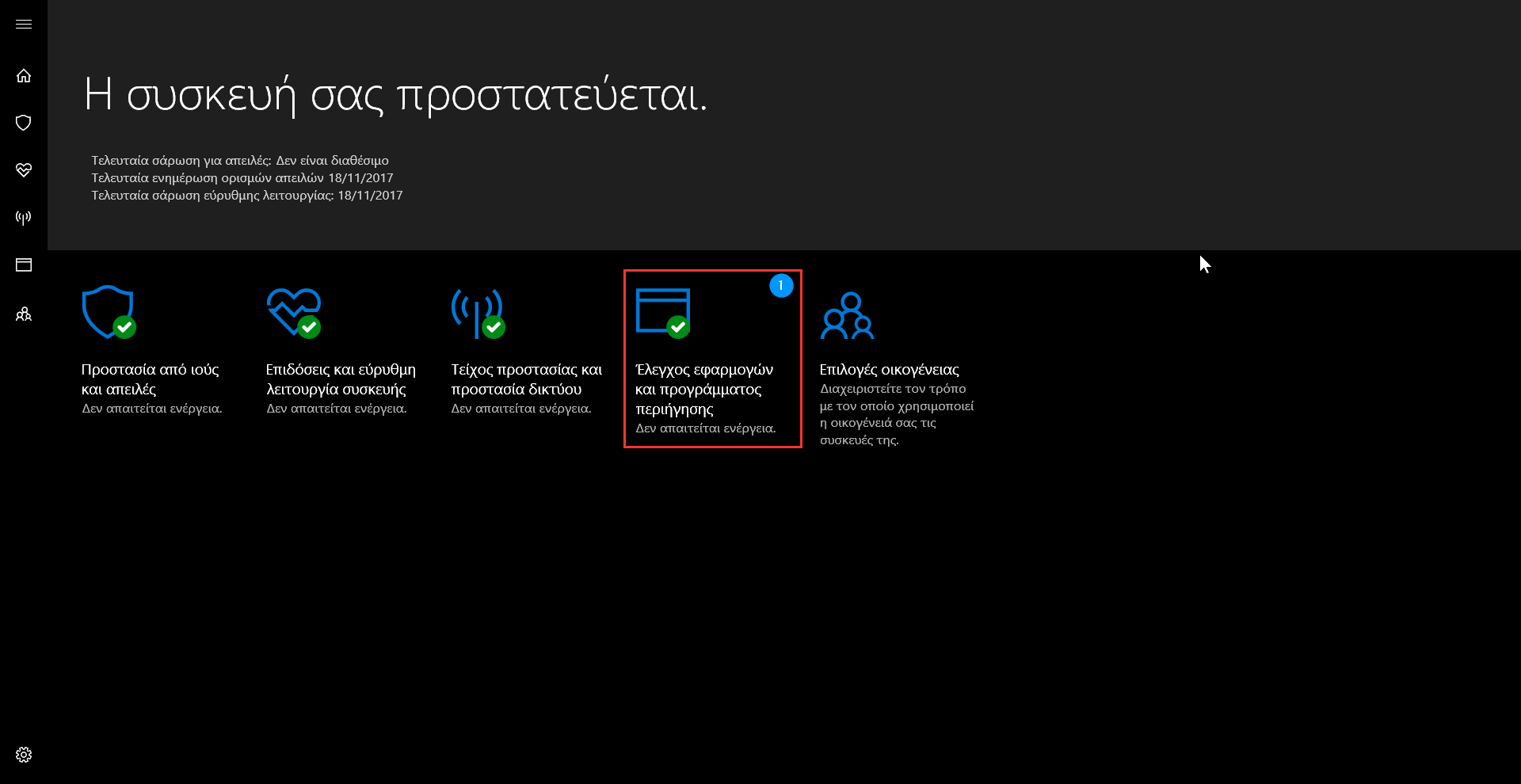
Task: Click the large heart health icon tile
Action: point(294,313)
